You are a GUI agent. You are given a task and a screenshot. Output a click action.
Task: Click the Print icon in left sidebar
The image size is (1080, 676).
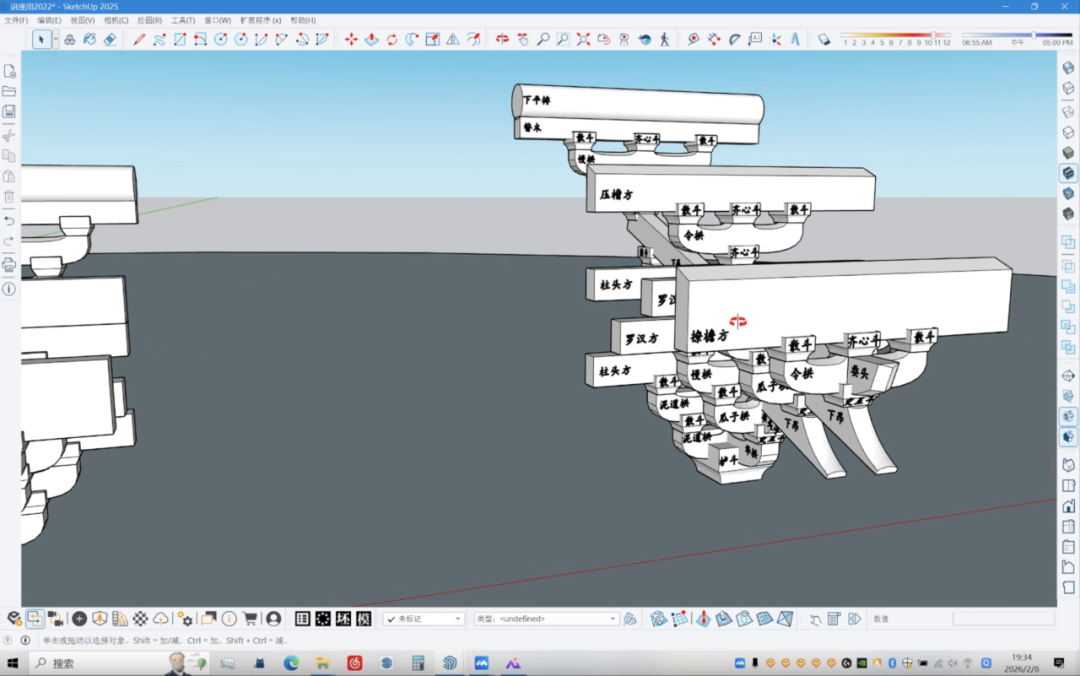point(9,265)
